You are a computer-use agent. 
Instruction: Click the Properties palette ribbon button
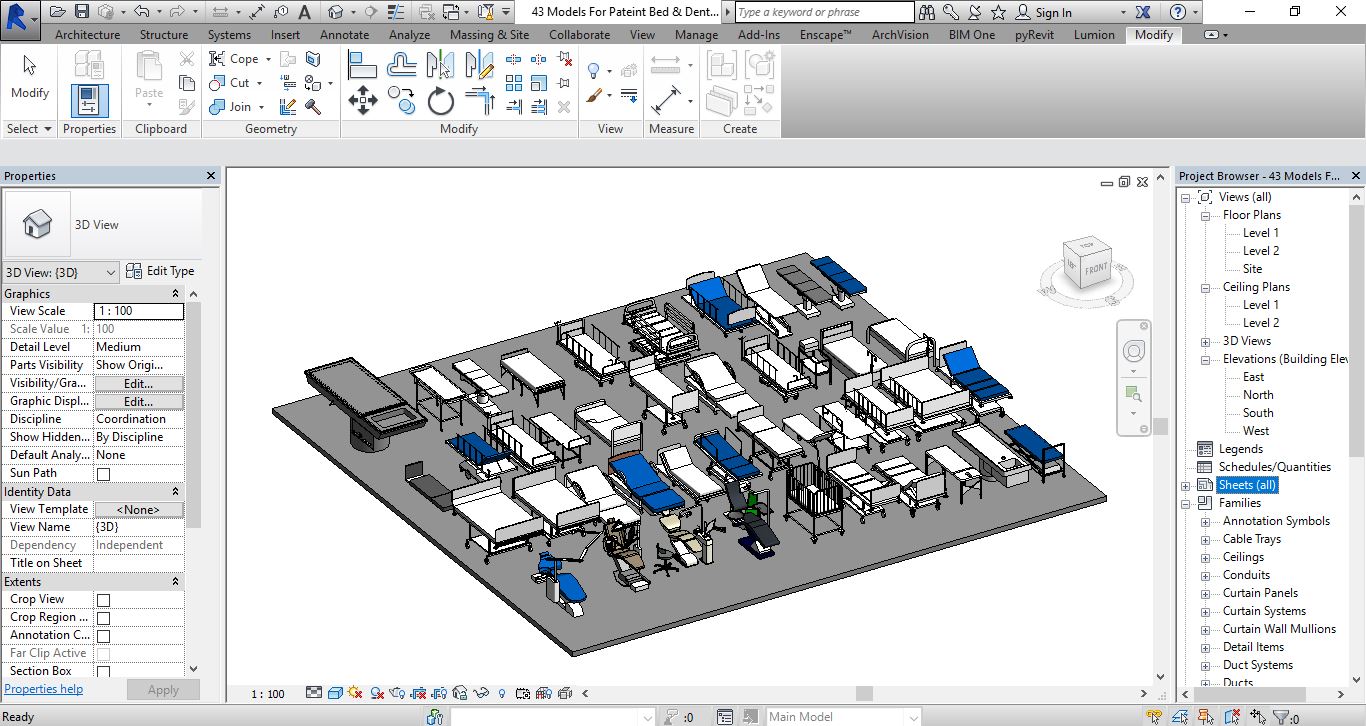point(89,101)
